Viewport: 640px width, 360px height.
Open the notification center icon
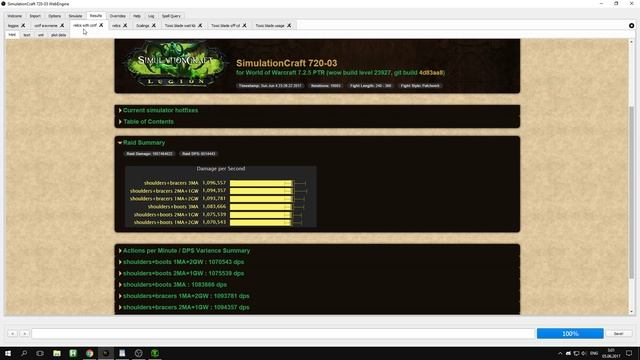(629, 353)
